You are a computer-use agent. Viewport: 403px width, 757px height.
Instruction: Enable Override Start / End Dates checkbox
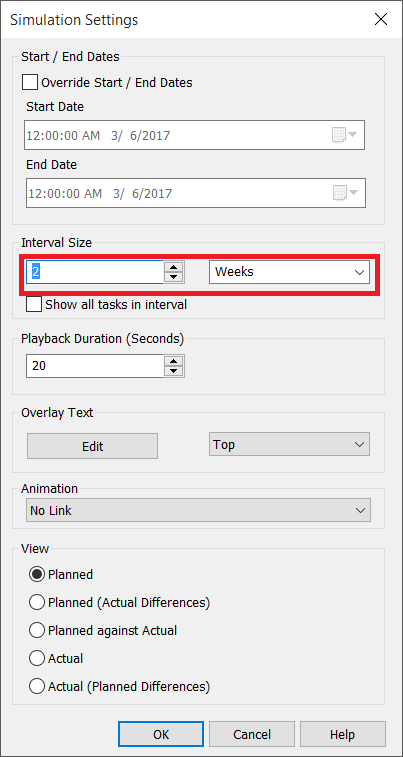tap(30, 83)
